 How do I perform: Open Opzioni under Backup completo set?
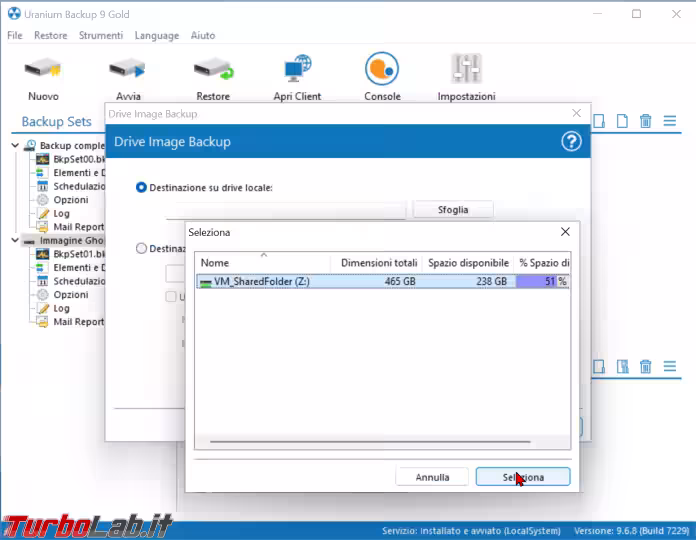coord(62,200)
